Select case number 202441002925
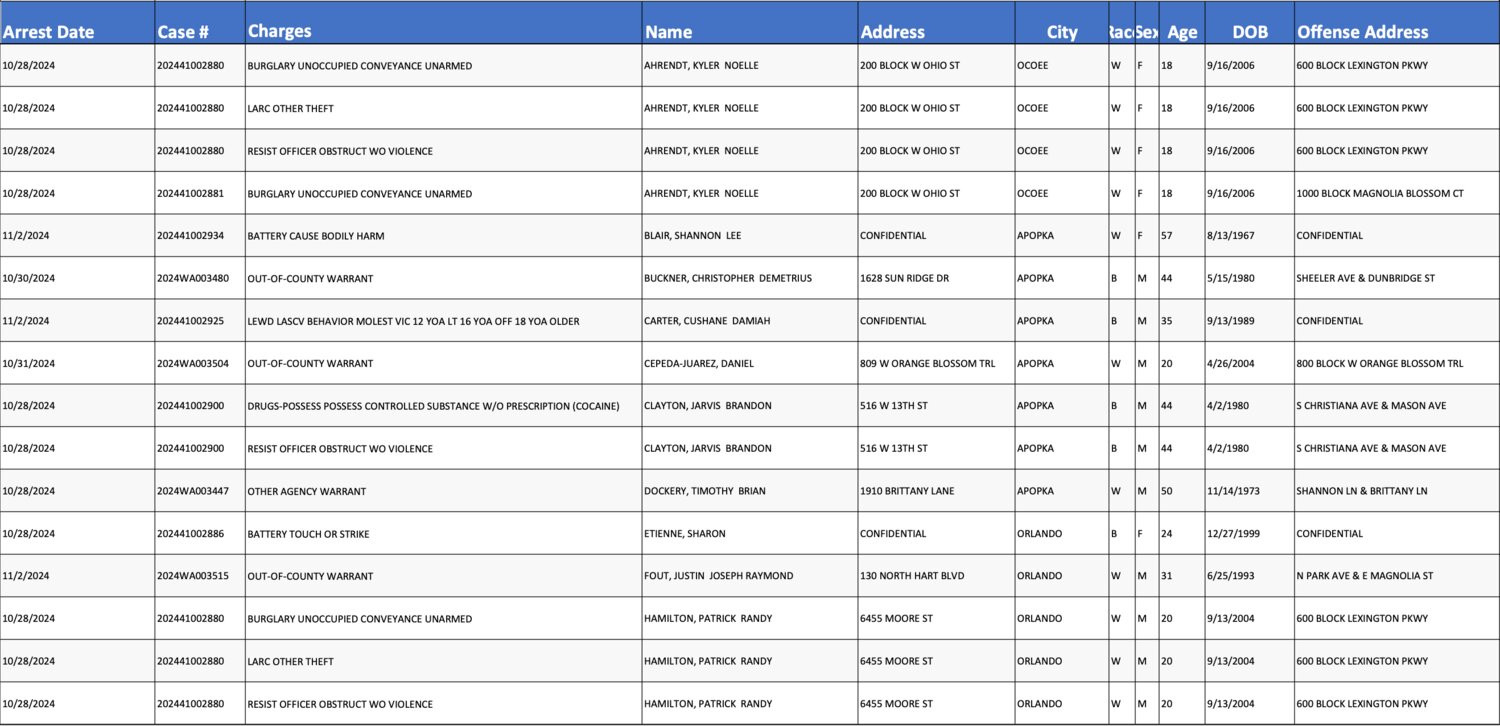This screenshot has height=726, width=1500. 200,321
